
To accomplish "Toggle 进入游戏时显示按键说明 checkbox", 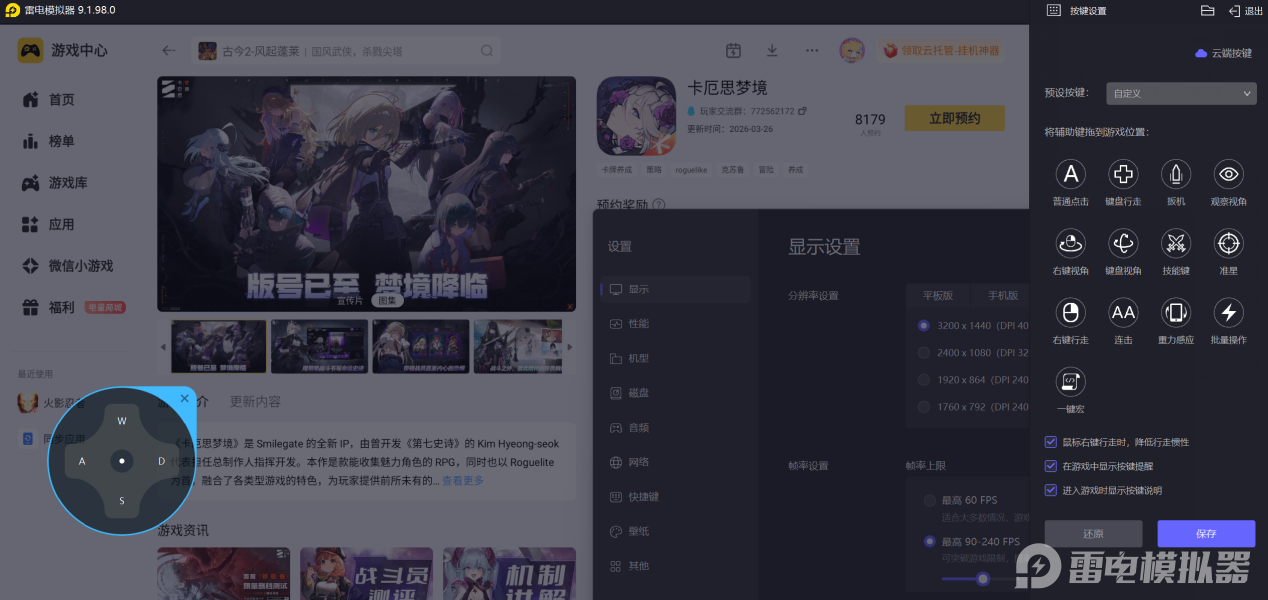I will (1050, 490).
